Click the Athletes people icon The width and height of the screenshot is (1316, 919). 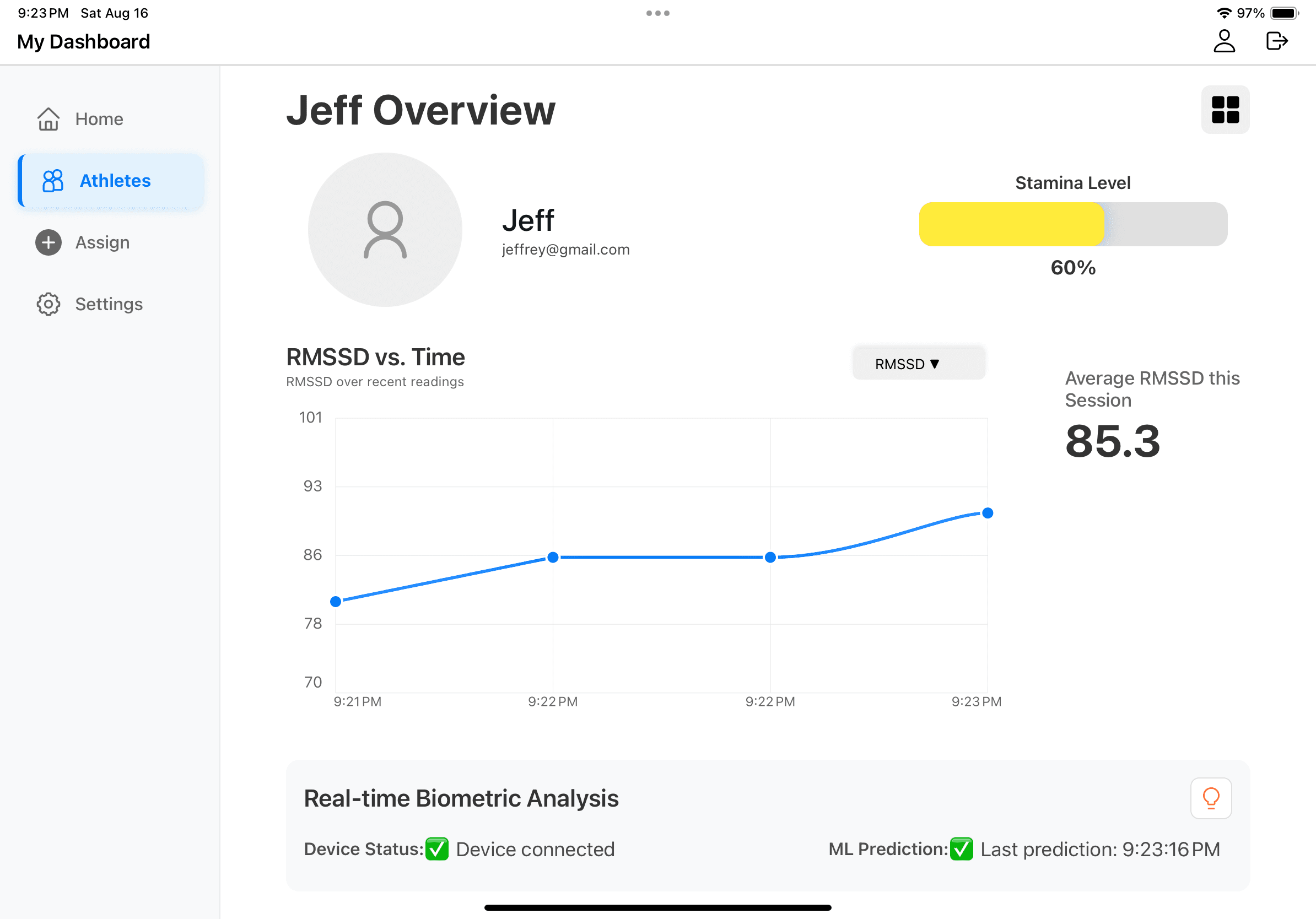[x=53, y=181]
